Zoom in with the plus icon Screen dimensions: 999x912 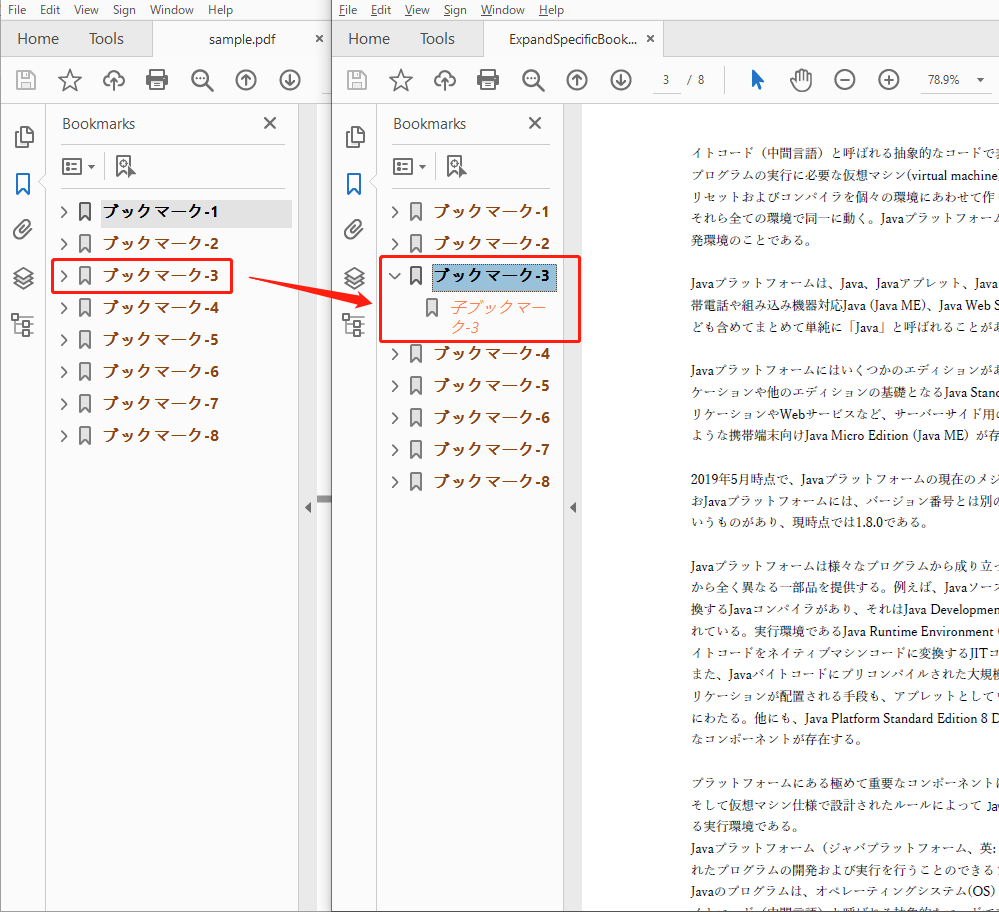(x=889, y=80)
